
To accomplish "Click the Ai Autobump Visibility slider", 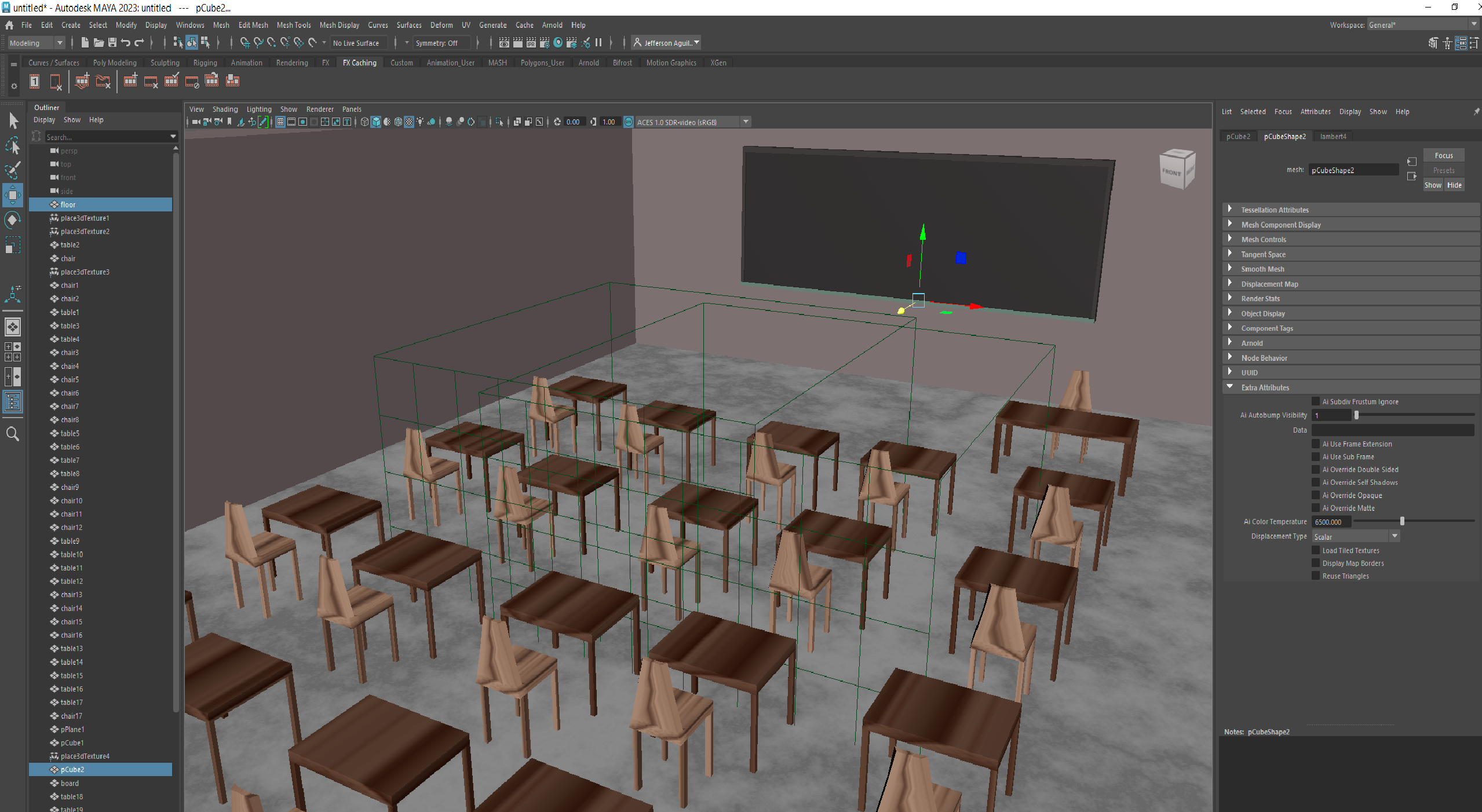I will pos(1414,415).
